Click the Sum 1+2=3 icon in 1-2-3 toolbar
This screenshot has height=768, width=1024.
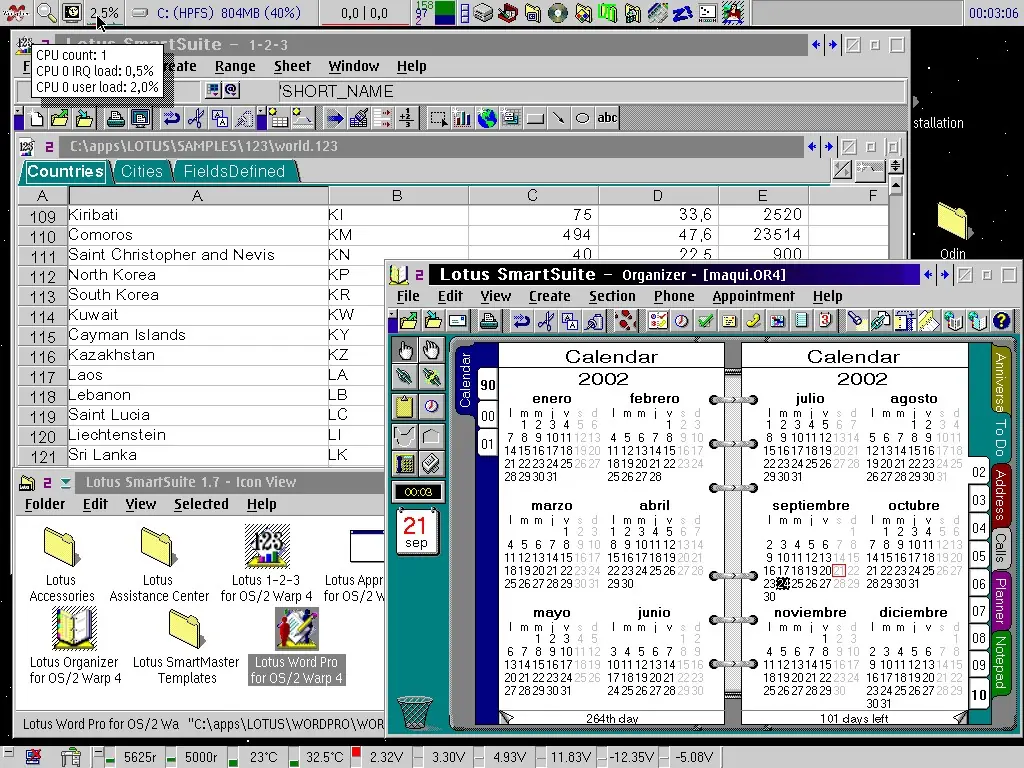[406, 118]
